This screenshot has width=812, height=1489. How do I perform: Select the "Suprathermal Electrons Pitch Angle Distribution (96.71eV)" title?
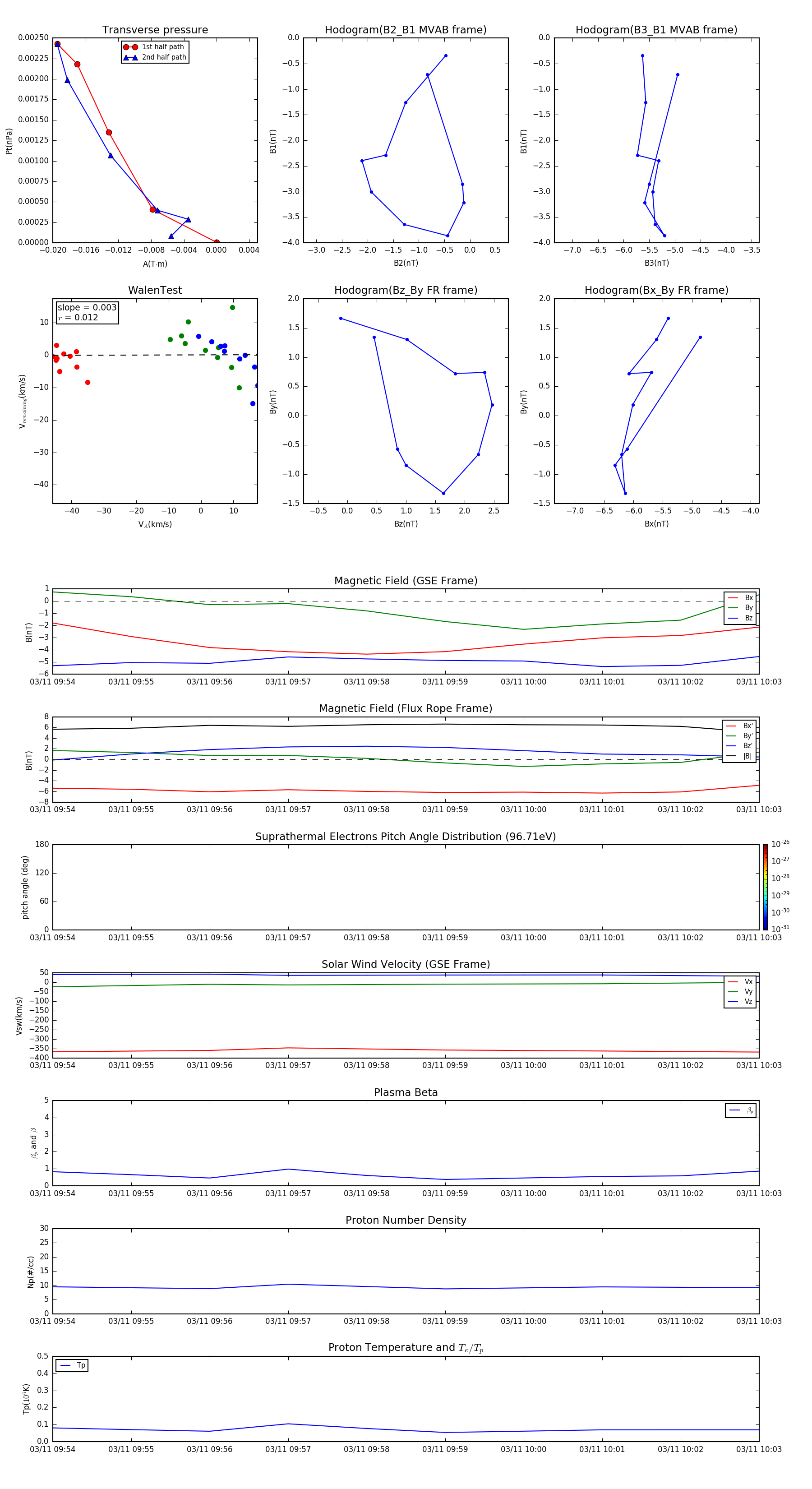pos(406,837)
